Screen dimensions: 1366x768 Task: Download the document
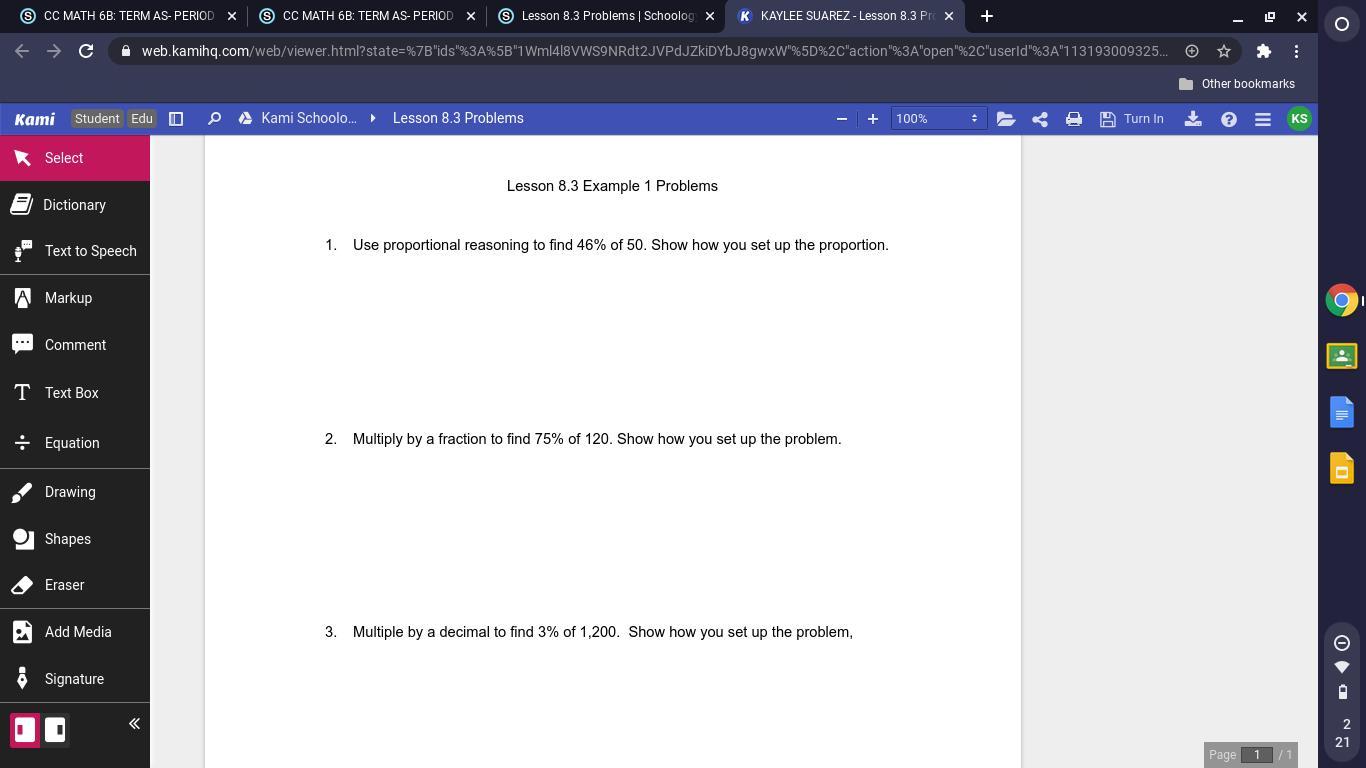pyautogui.click(x=1193, y=119)
